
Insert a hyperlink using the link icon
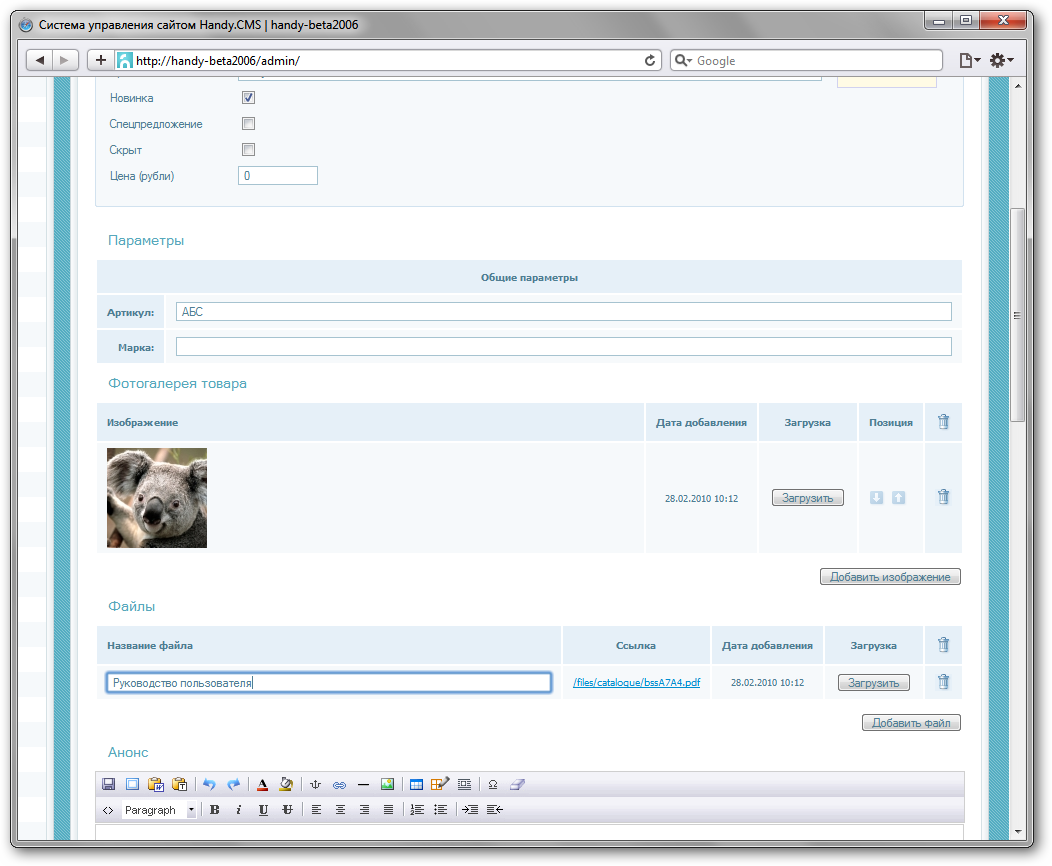pyautogui.click(x=339, y=785)
